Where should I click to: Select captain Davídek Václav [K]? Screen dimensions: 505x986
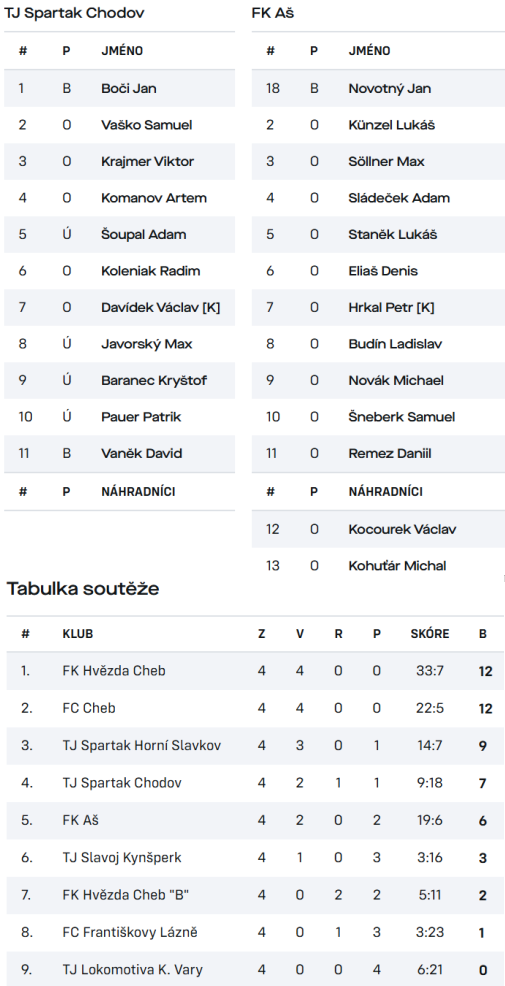point(160,307)
